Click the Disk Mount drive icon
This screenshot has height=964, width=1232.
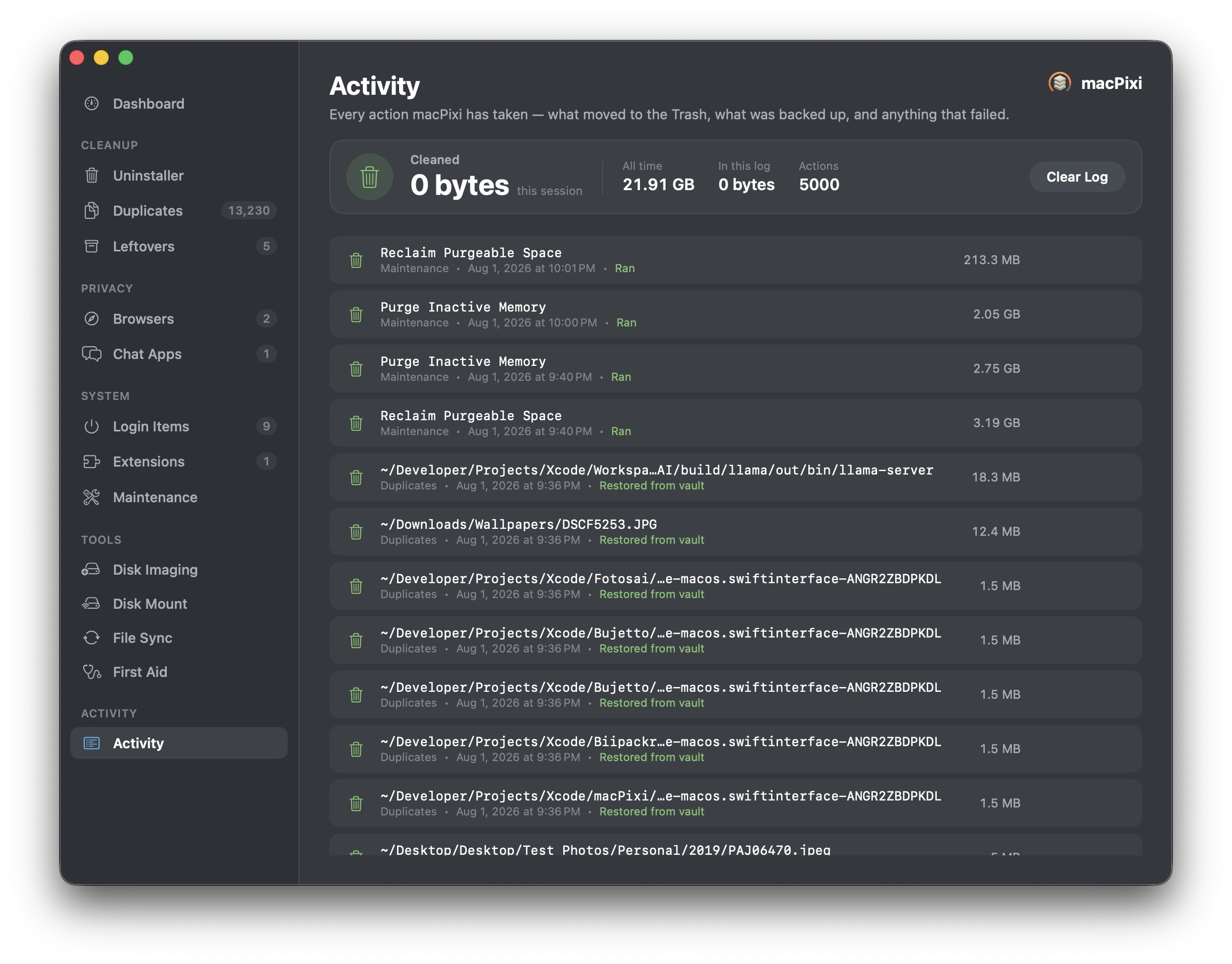click(91, 603)
